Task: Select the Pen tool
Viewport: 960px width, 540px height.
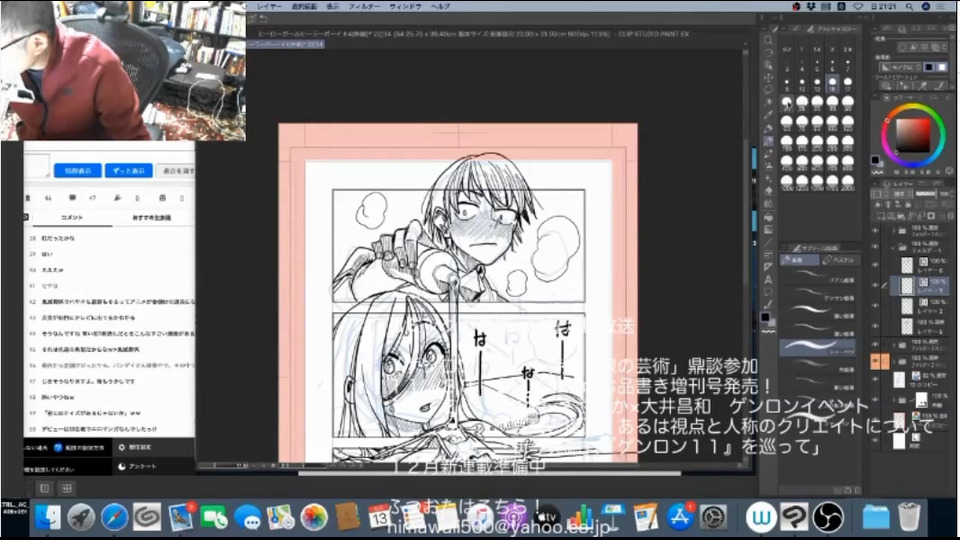Action: (768, 128)
